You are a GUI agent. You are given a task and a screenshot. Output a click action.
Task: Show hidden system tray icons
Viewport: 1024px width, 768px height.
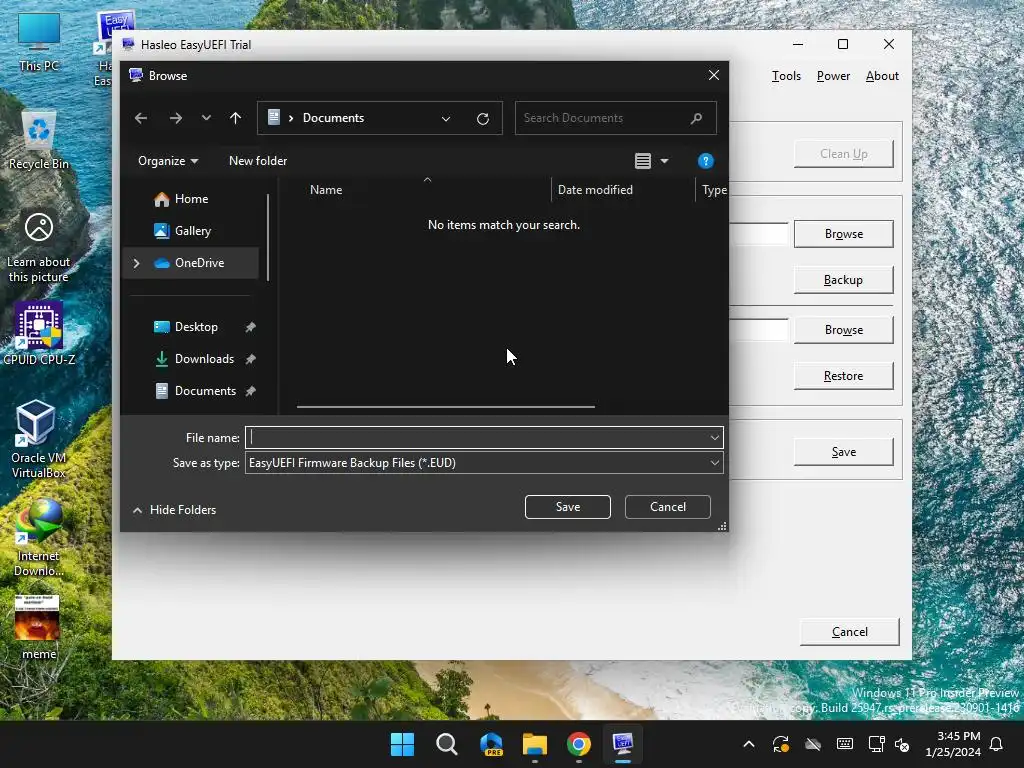[x=749, y=744]
